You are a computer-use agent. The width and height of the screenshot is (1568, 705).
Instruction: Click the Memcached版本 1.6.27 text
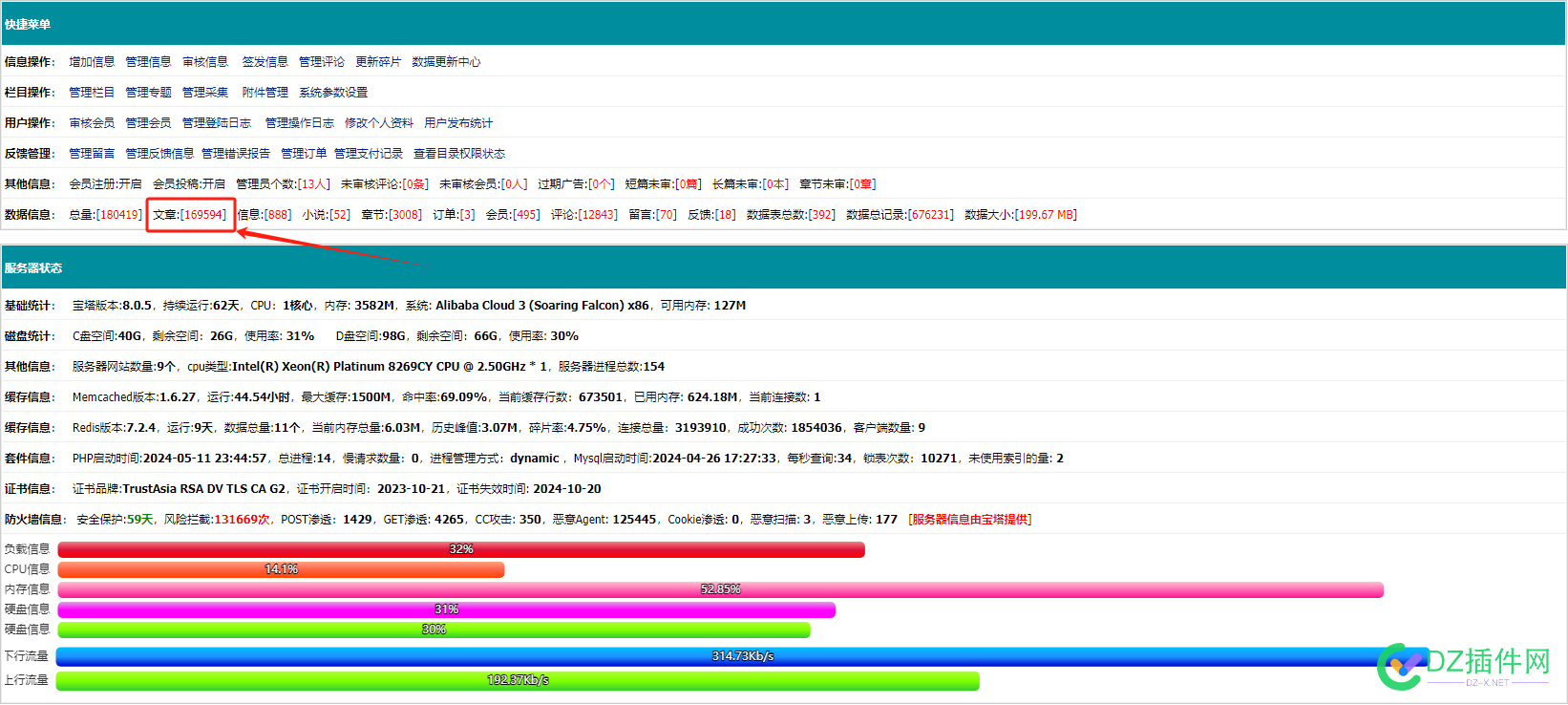tap(135, 397)
